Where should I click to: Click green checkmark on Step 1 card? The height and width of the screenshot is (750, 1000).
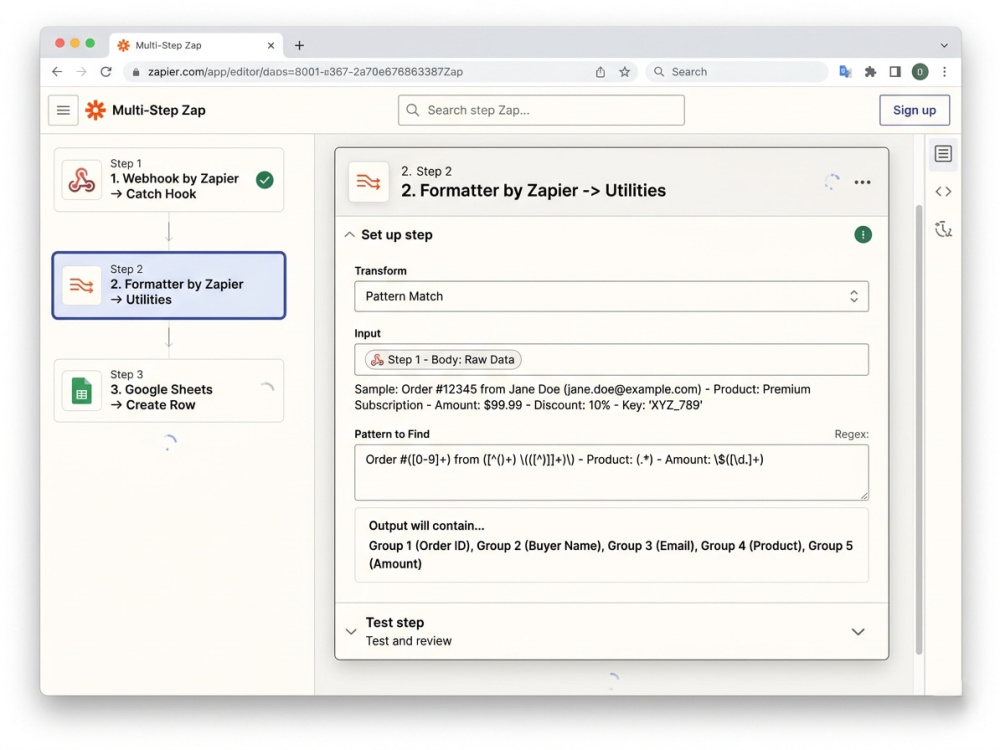(265, 180)
